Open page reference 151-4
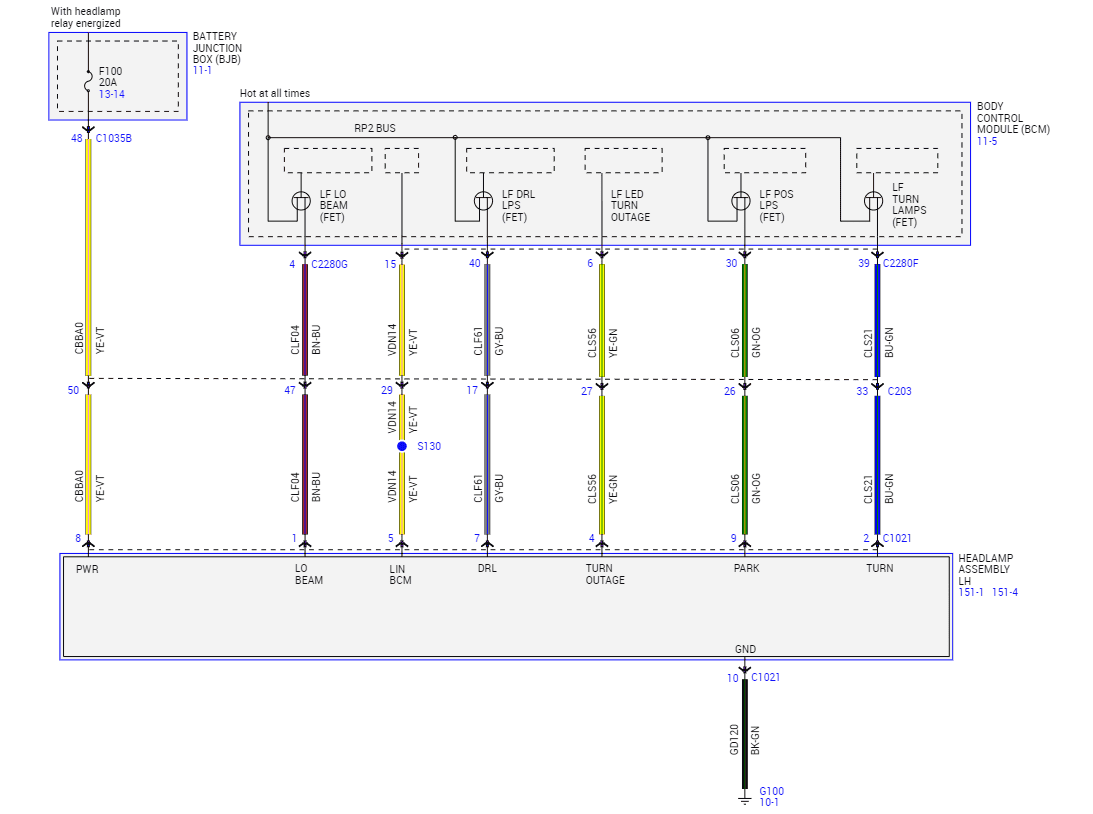The height and width of the screenshot is (814, 1093). tap(1004, 592)
